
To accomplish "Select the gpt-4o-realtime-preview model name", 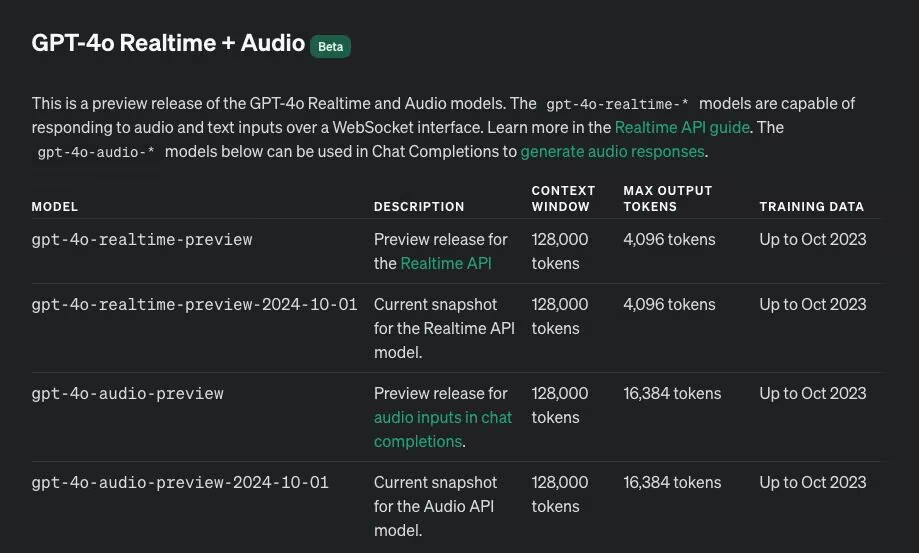I will tap(142, 240).
